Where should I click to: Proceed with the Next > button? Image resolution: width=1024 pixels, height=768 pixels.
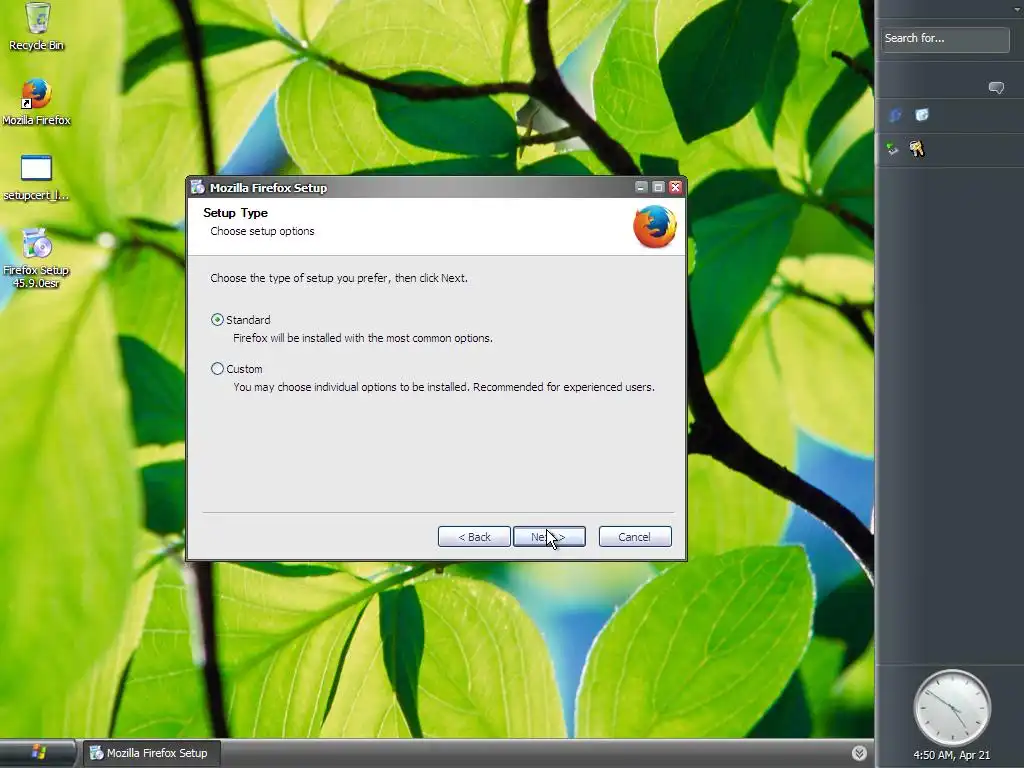[549, 537]
